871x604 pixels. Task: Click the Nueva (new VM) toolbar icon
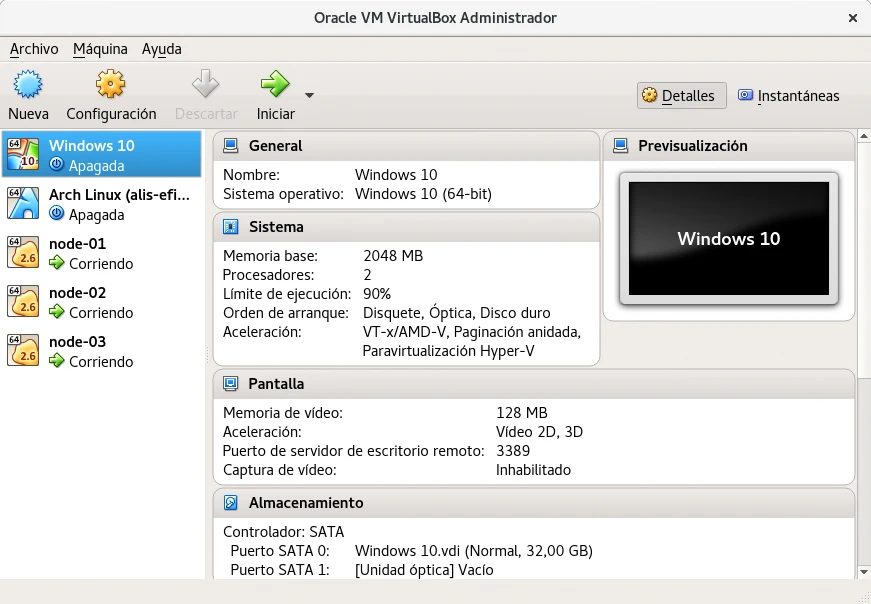click(x=28, y=84)
